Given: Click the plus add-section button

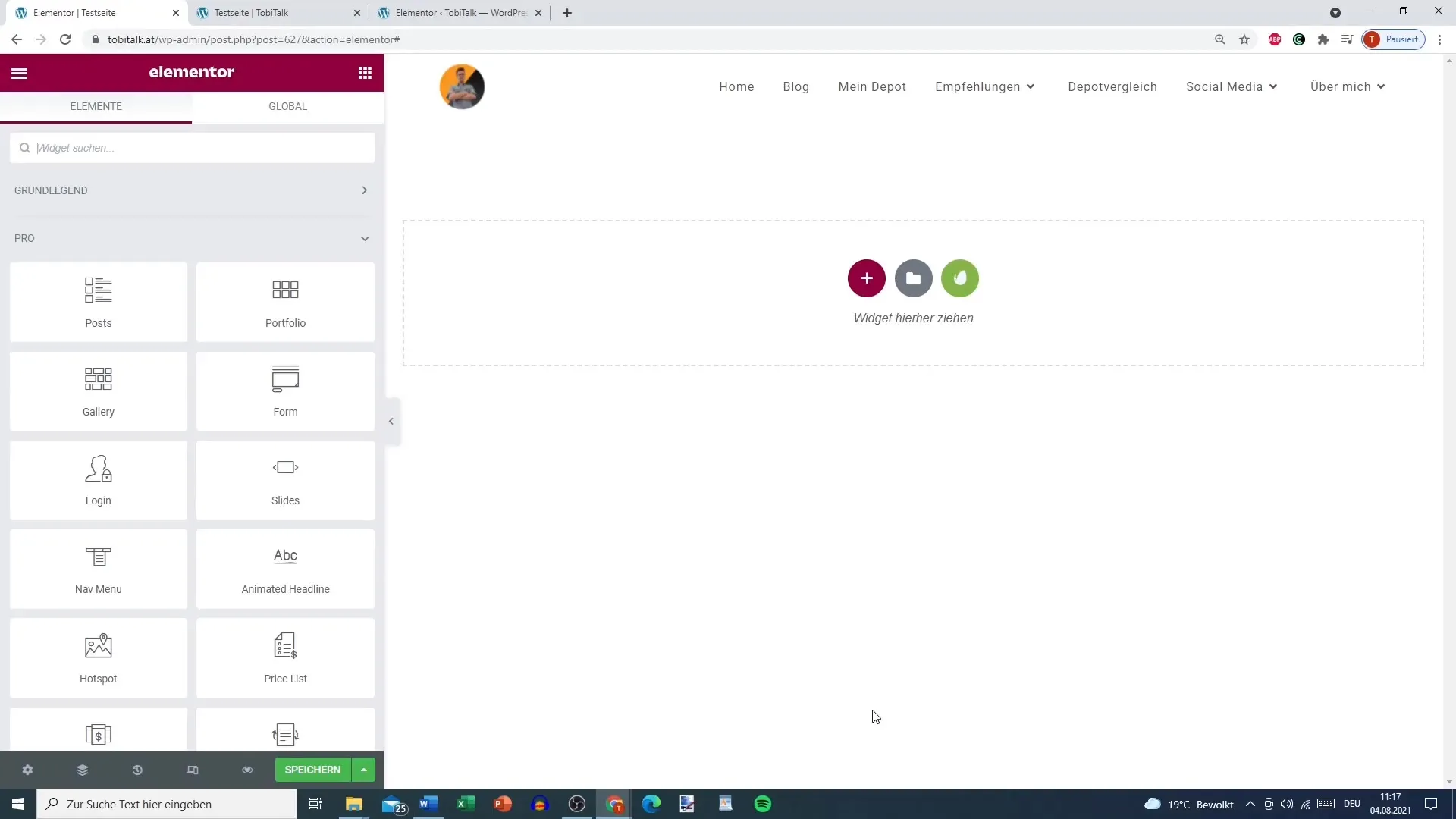Looking at the screenshot, I should (866, 278).
